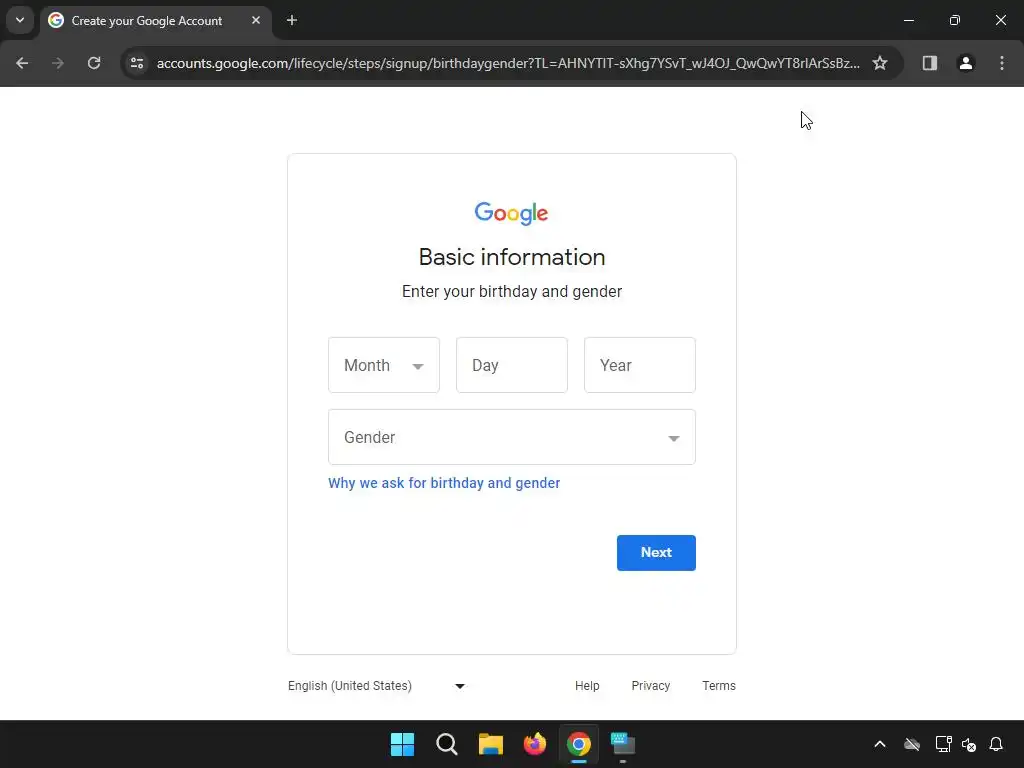Open the notifications bell
1024x768 pixels.
coord(996,744)
